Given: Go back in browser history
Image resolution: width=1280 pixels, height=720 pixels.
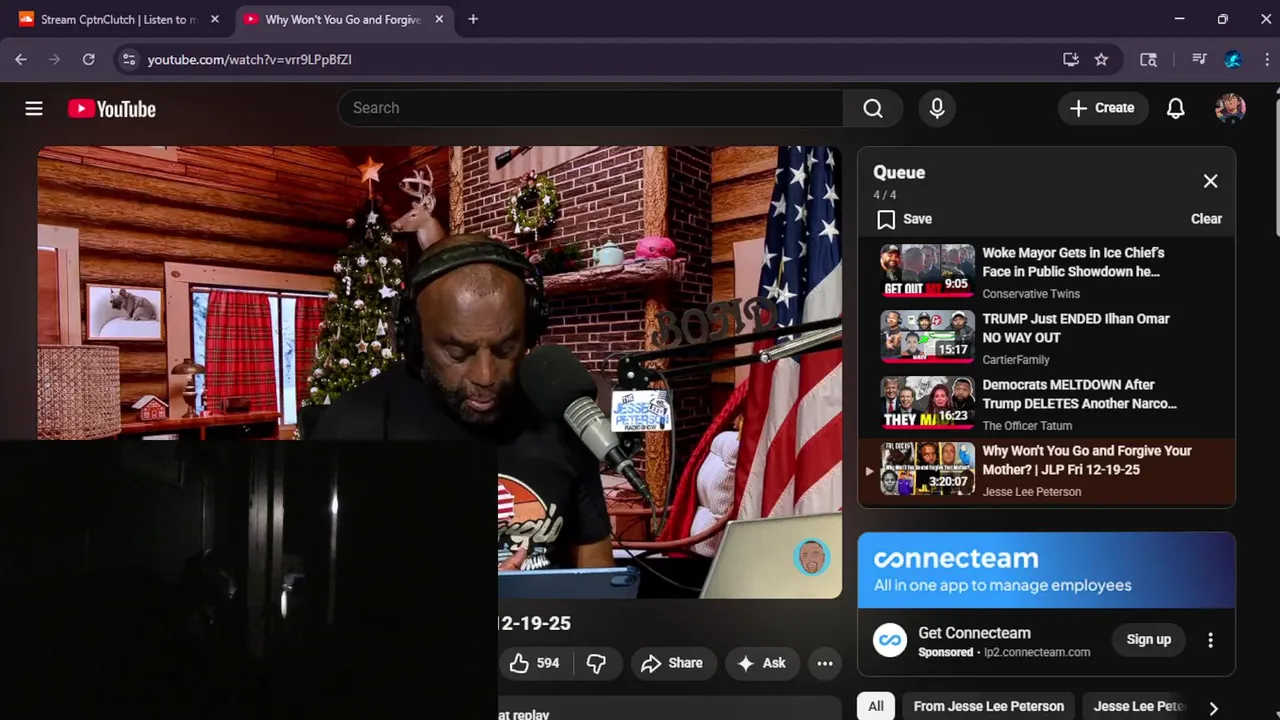Looking at the screenshot, I should click(x=21, y=59).
